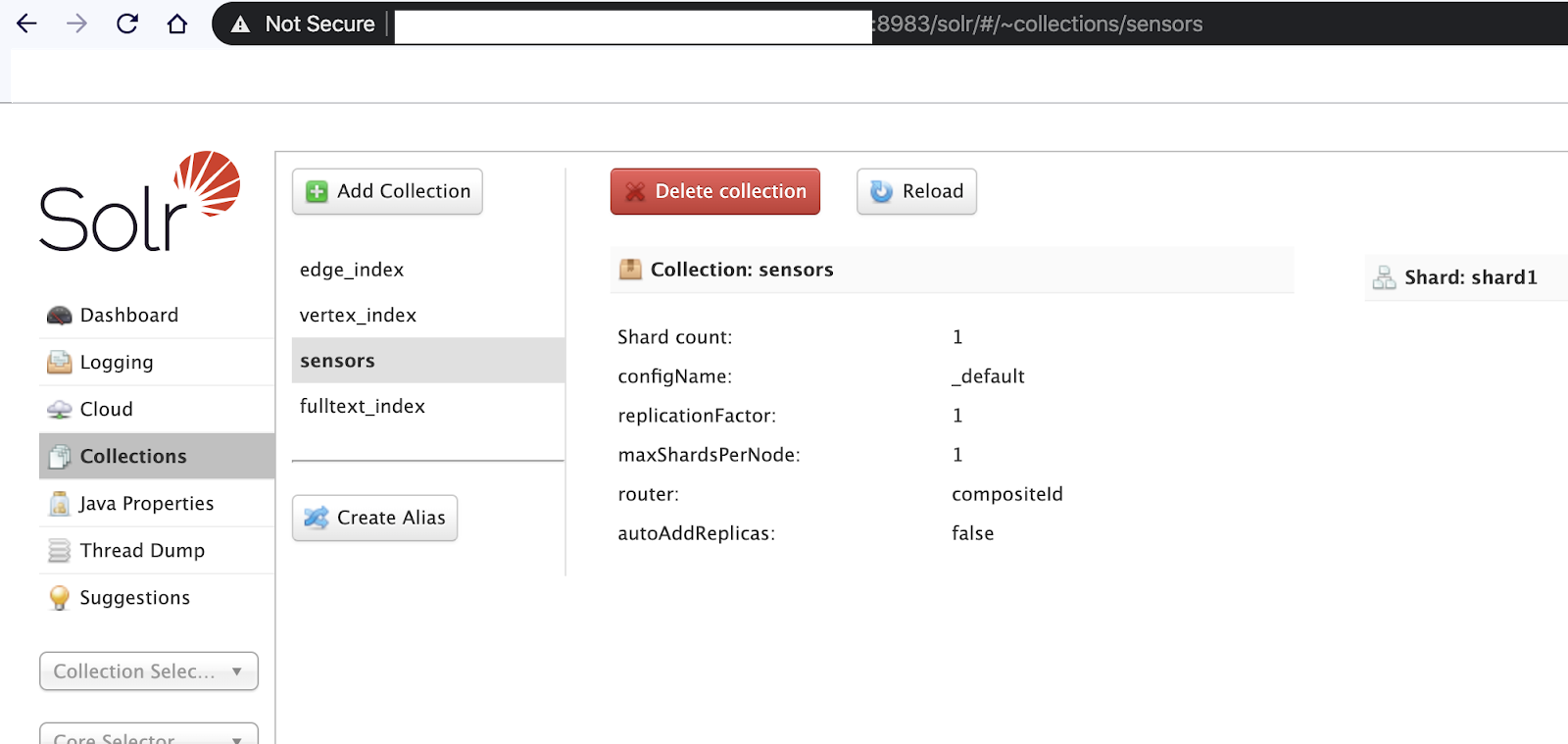Click the Thread Dump icon
This screenshot has width=1568, height=744.
(60, 551)
